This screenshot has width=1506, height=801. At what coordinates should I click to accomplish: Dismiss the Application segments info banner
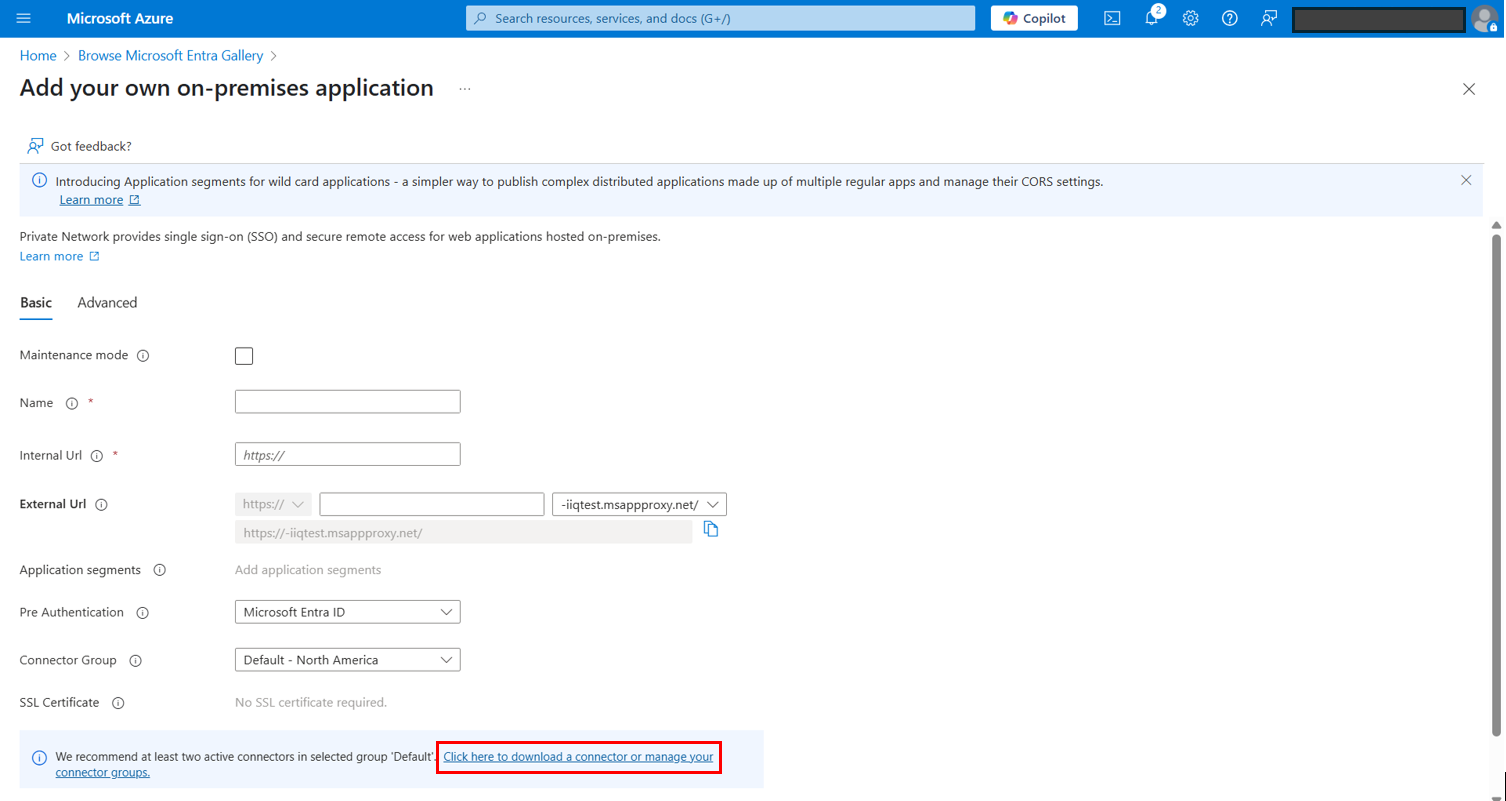(1466, 181)
